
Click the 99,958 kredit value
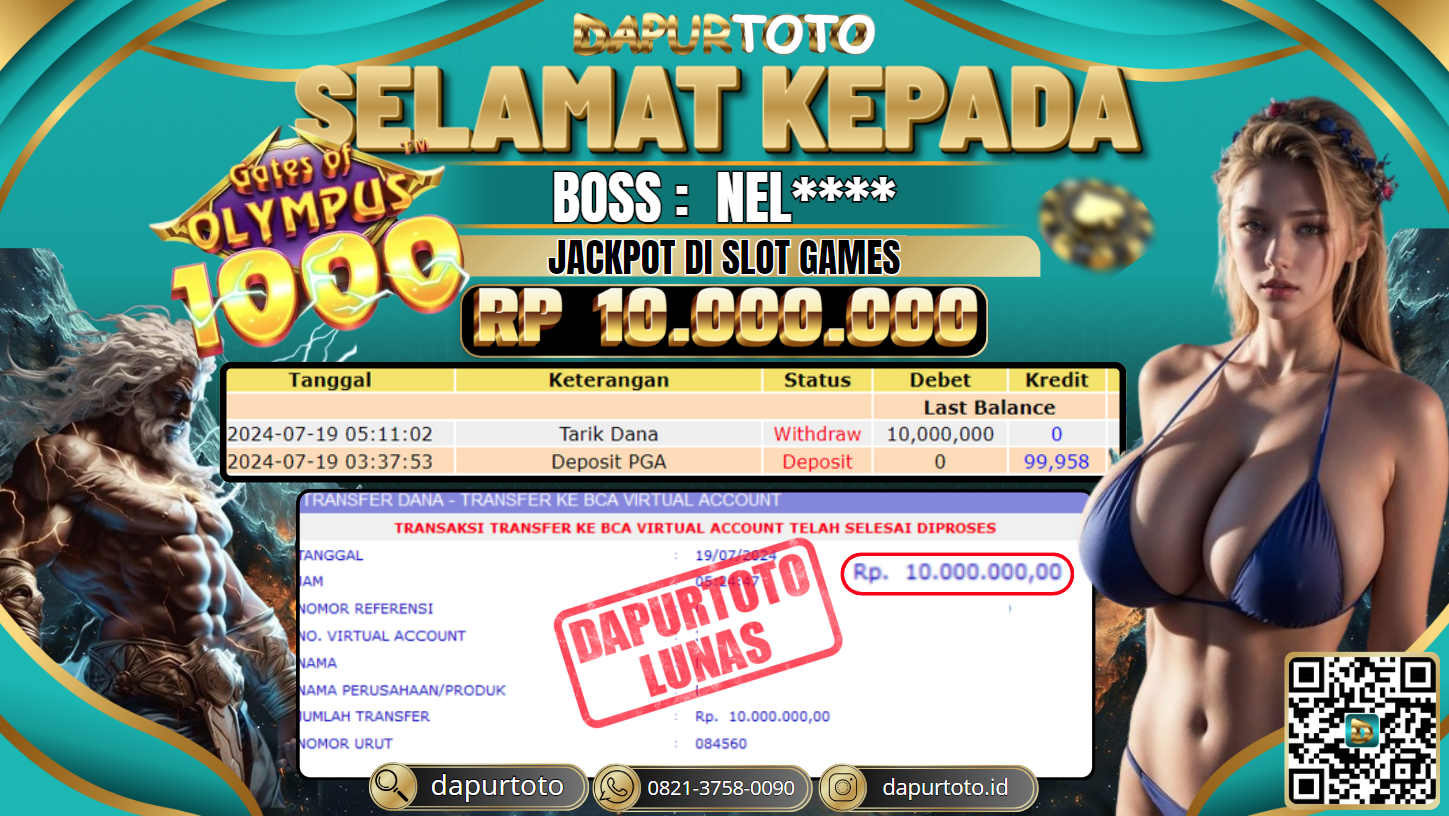point(1057,461)
